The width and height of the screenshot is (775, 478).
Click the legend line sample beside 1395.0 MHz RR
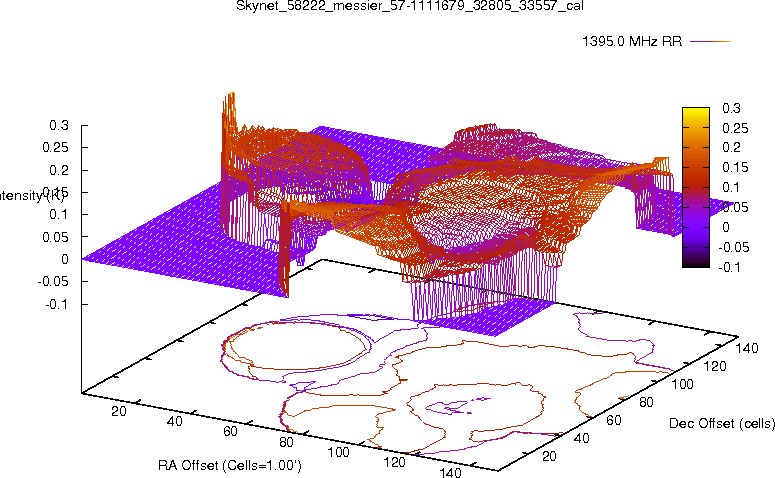[711, 42]
